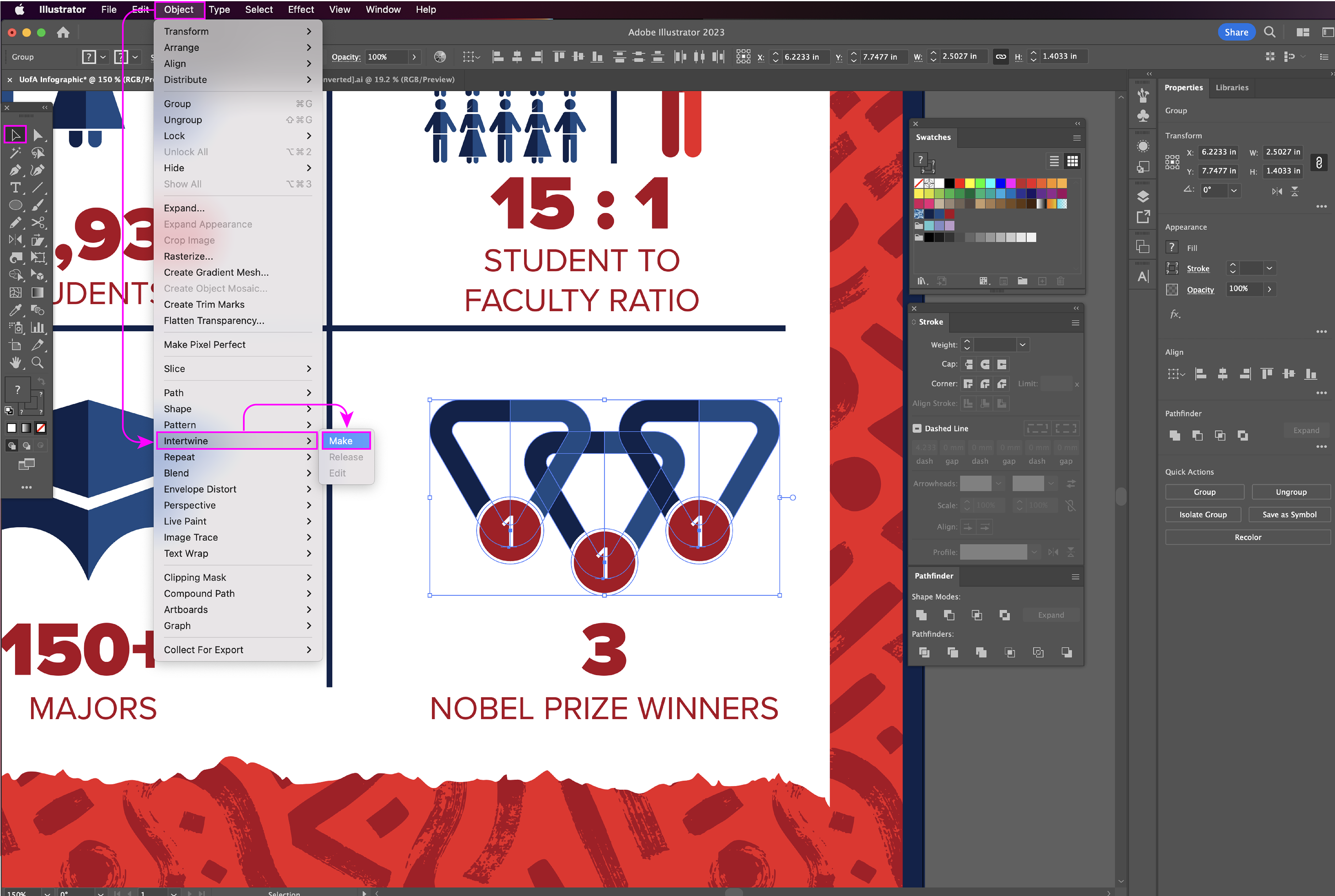
Task: Open the stroke Weight dropdown
Action: (x=1022, y=345)
